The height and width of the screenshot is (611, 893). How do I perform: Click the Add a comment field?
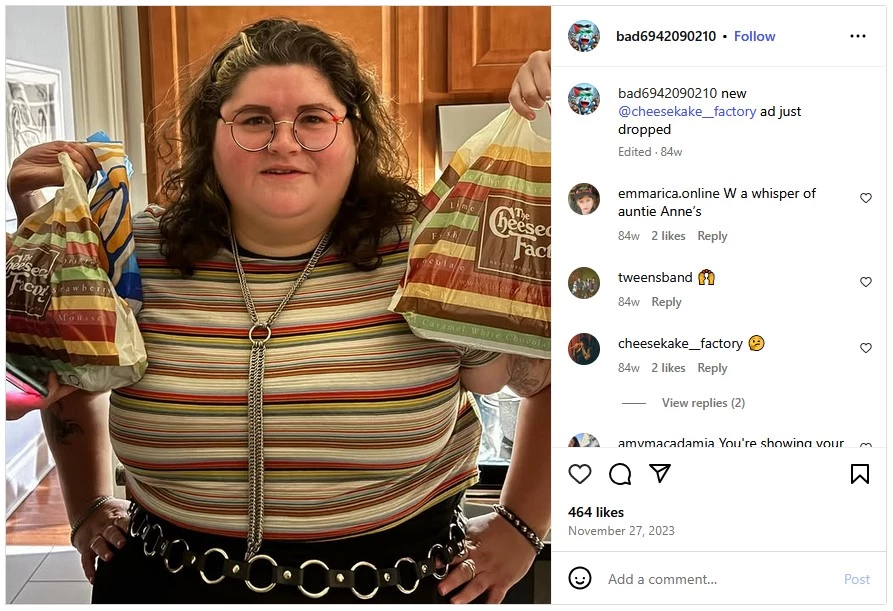pyautogui.click(x=719, y=579)
